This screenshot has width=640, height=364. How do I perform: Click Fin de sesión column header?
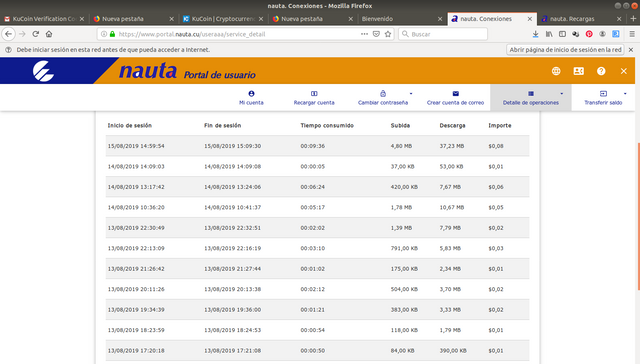tap(222, 126)
